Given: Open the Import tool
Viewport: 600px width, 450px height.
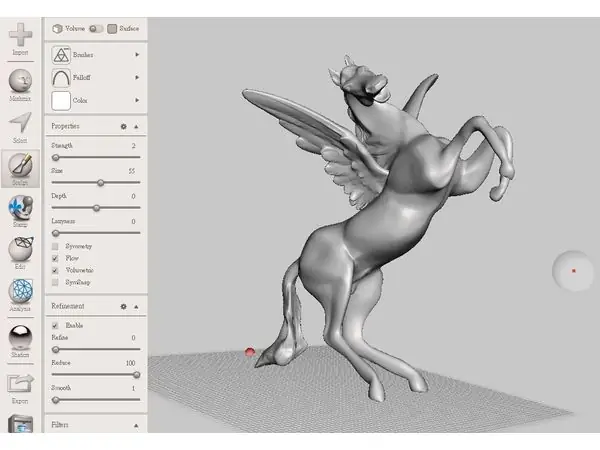Looking at the screenshot, I should point(20,39).
